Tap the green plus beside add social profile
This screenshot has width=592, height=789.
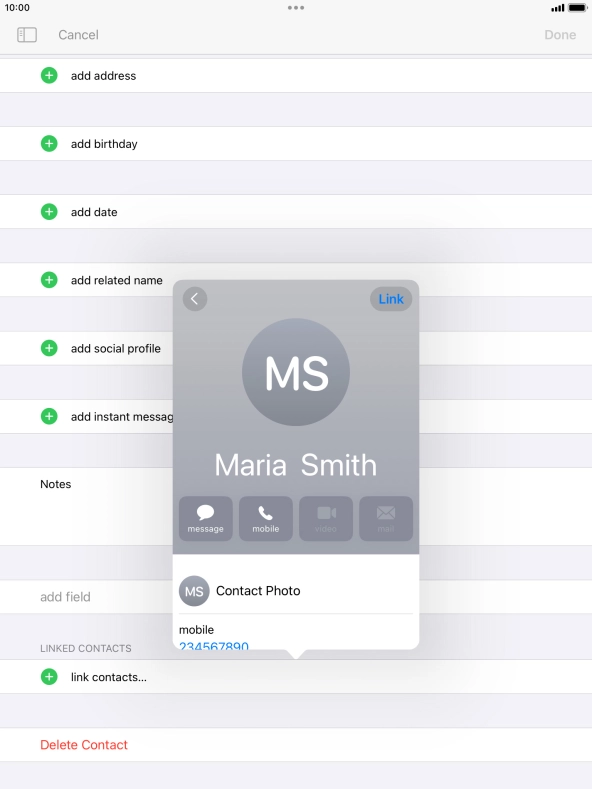49,348
